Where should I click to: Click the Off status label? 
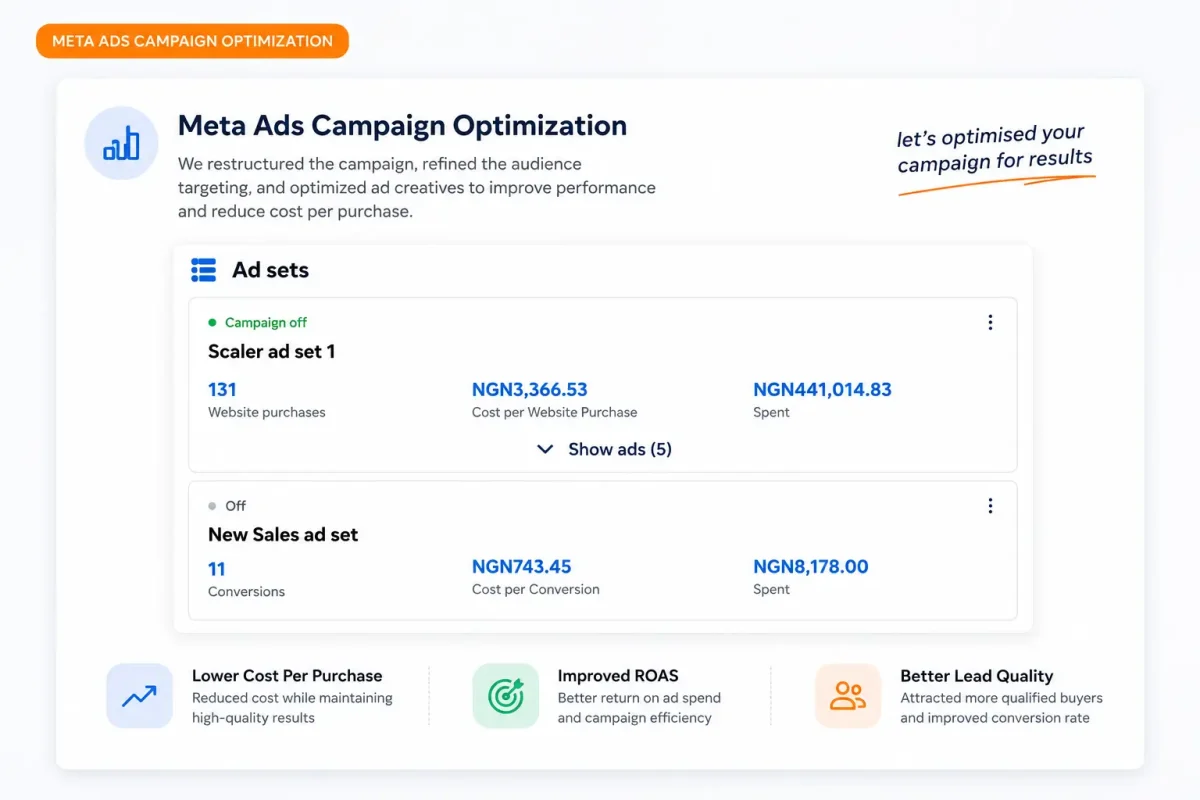point(235,506)
